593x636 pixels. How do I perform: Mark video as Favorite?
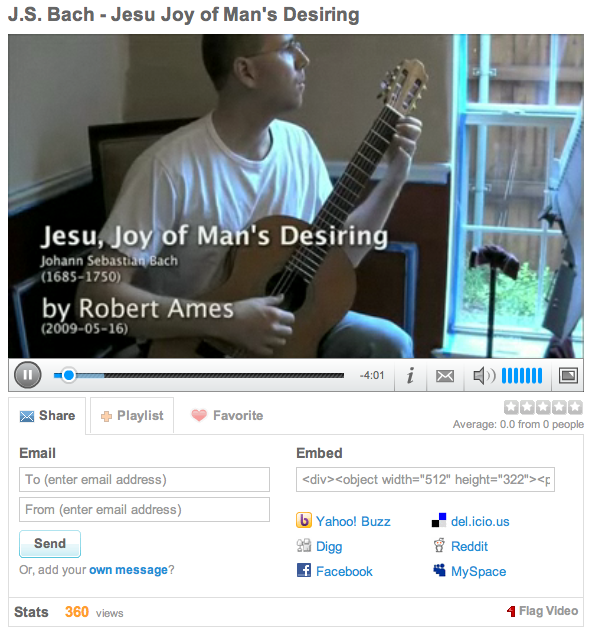click(x=227, y=416)
